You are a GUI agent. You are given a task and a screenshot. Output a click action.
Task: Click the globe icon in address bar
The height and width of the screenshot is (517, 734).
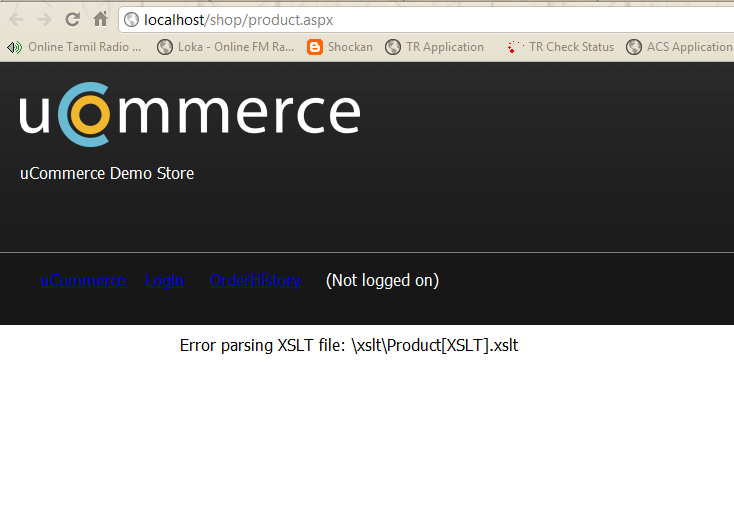coord(132,20)
